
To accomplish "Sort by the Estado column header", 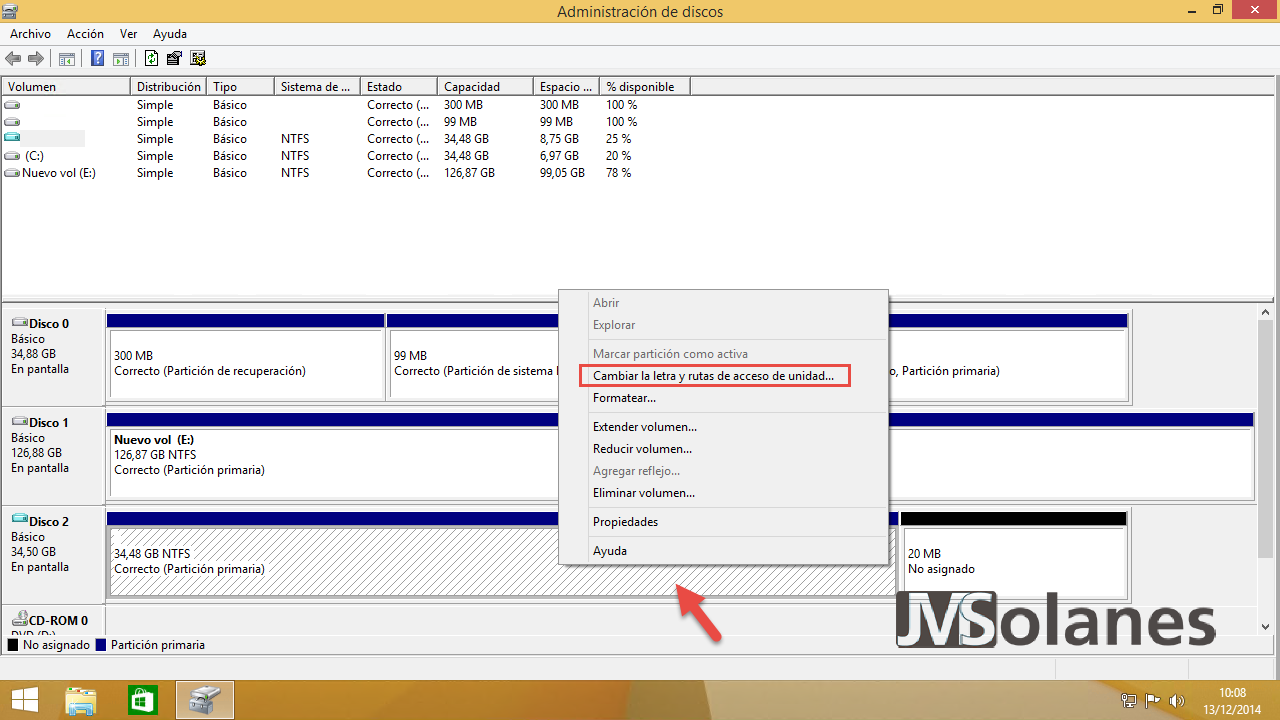I will pos(398,87).
